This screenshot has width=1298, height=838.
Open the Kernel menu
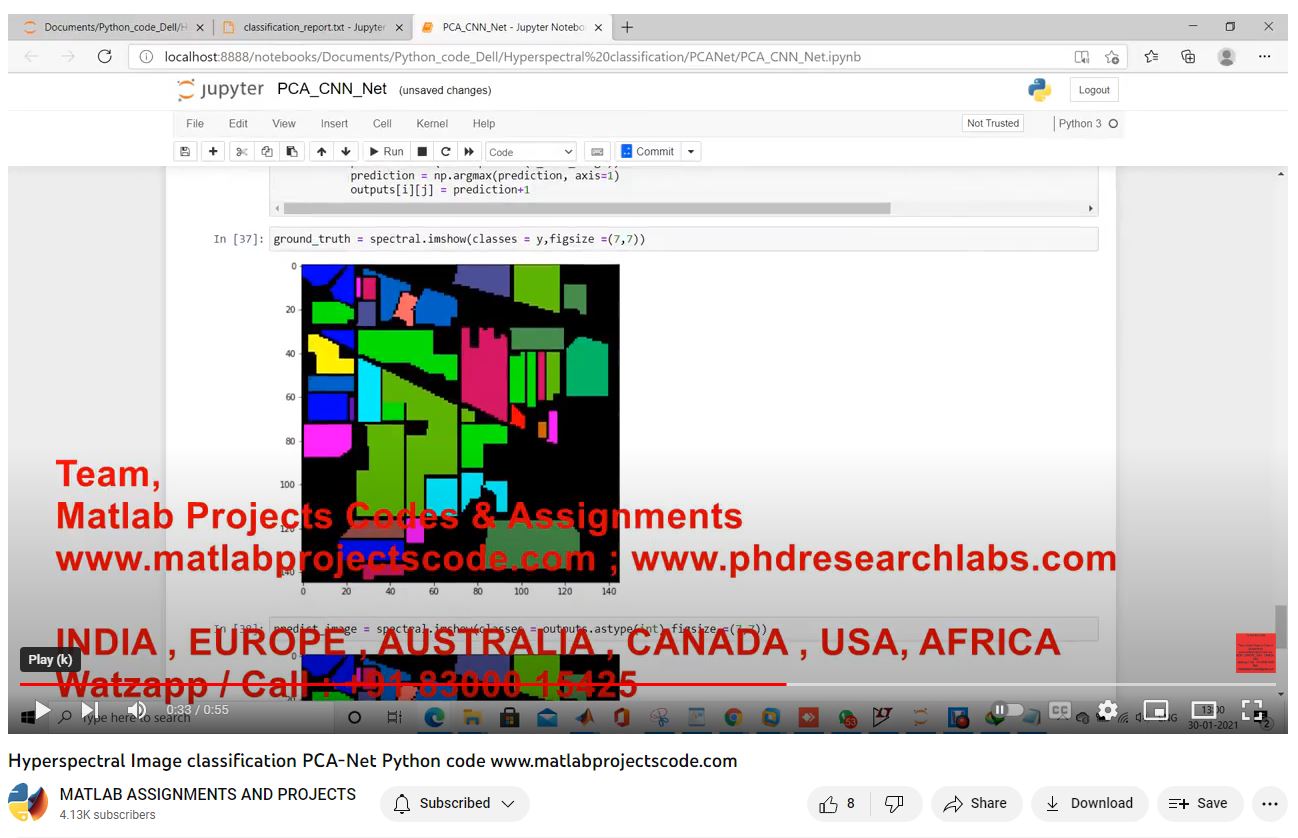(432, 123)
